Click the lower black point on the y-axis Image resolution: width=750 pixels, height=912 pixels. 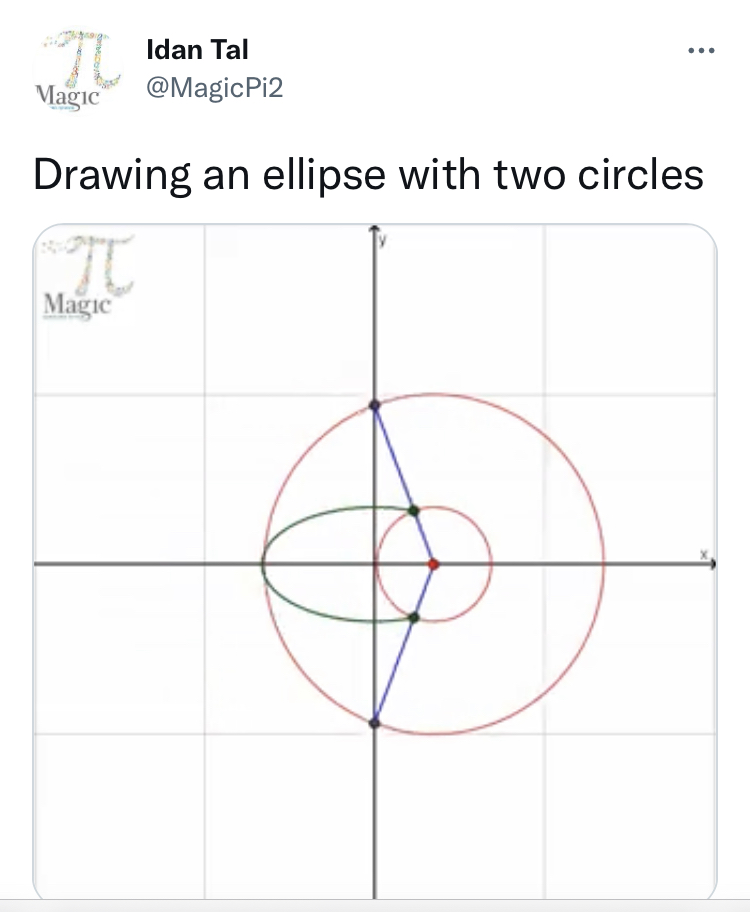click(x=375, y=722)
